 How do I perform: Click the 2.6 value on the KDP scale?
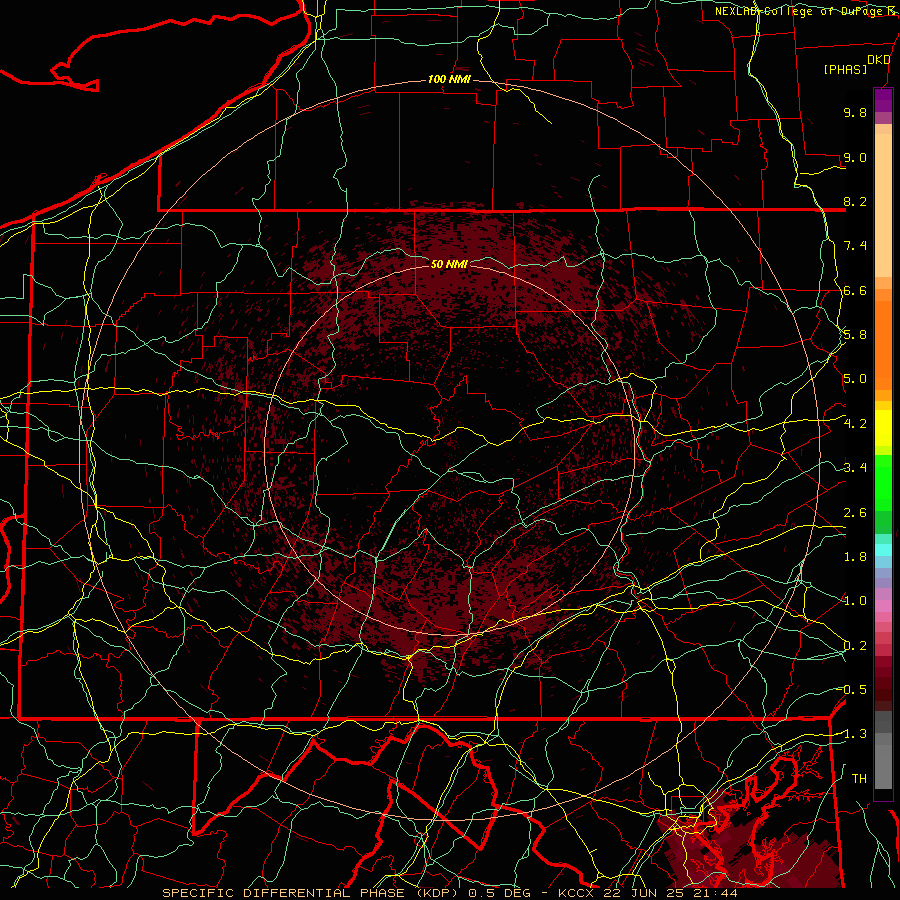coord(855,513)
